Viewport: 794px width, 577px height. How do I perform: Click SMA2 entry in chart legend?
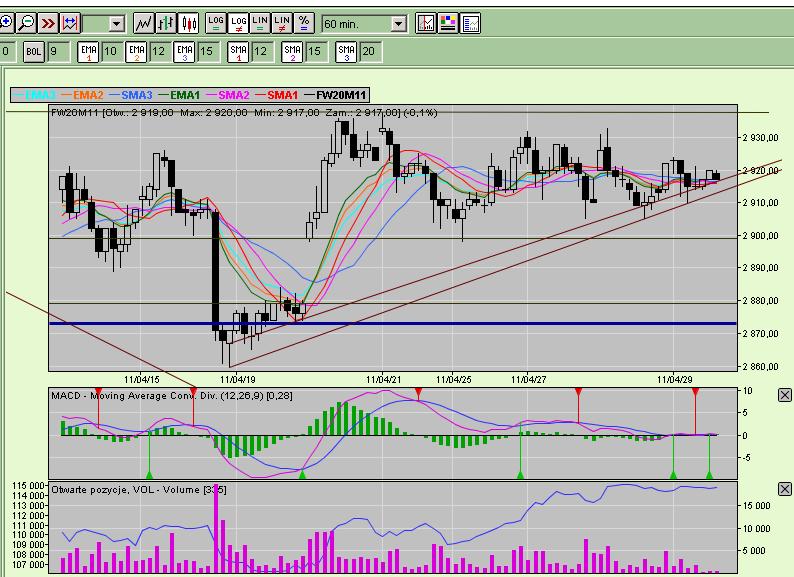(x=227, y=95)
